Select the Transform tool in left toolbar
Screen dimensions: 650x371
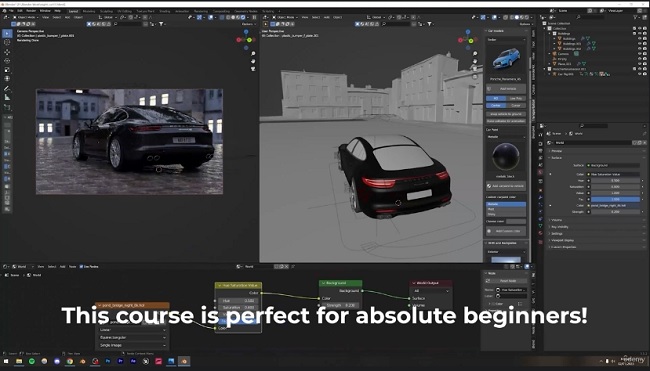pyautogui.click(x=7, y=78)
